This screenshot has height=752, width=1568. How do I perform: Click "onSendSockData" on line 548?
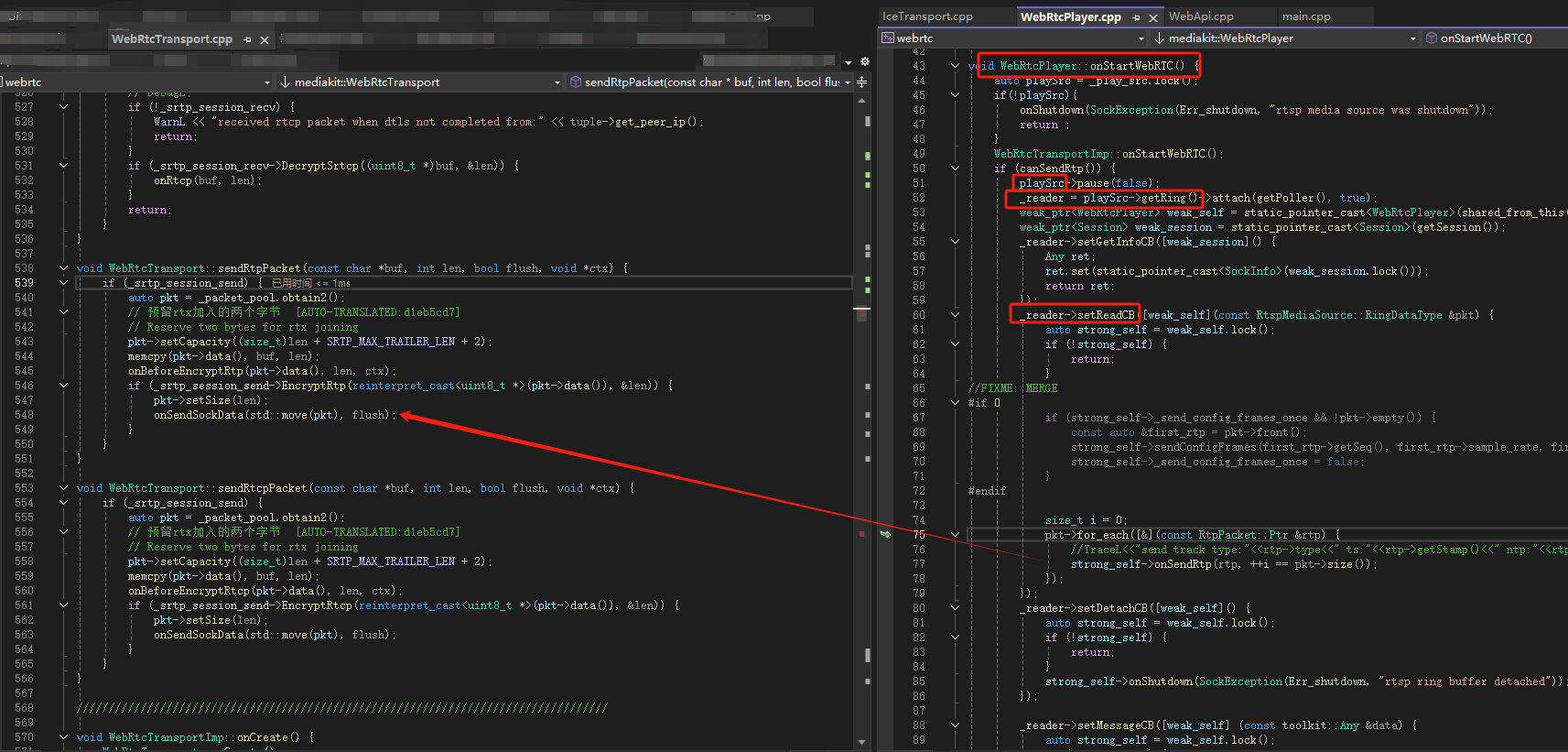pos(199,415)
